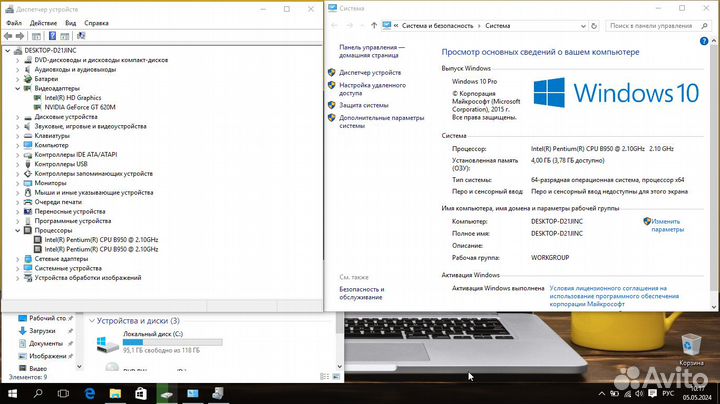Select the Intel(R) HD Graphics device

point(73,98)
